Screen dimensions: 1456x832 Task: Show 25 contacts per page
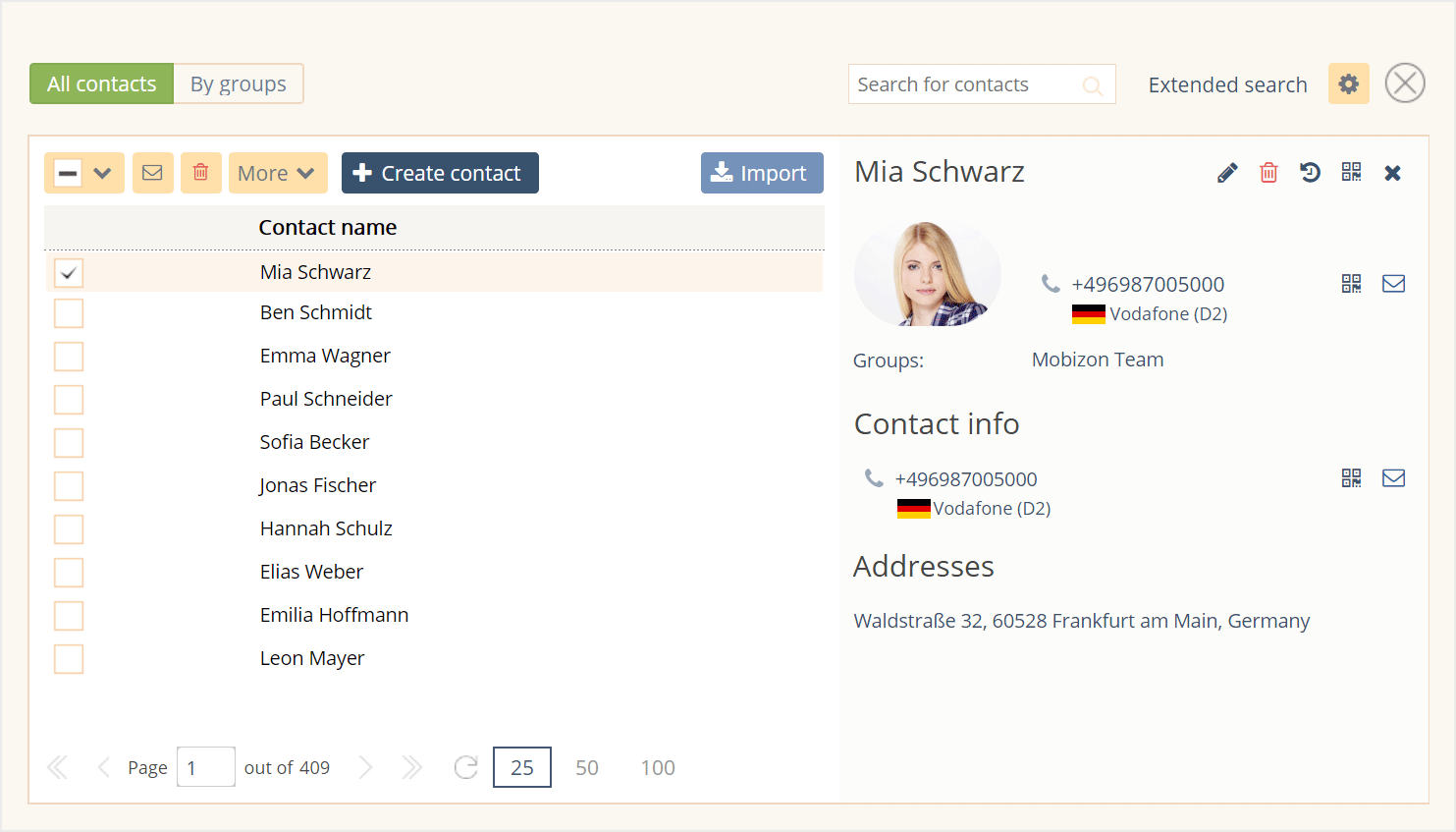pos(522,767)
